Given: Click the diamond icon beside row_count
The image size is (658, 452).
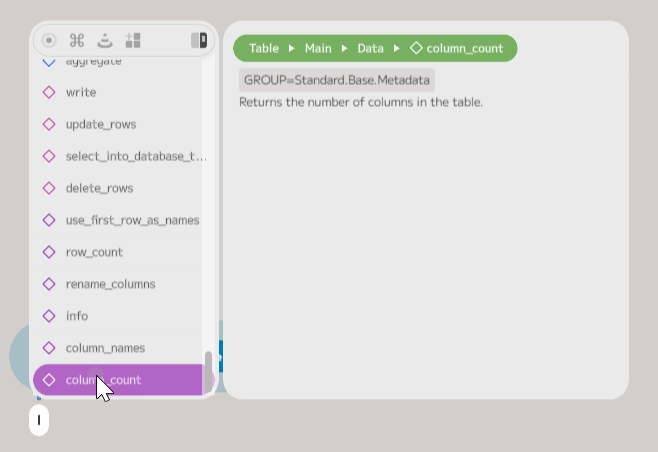Looking at the screenshot, I should click(49, 252).
